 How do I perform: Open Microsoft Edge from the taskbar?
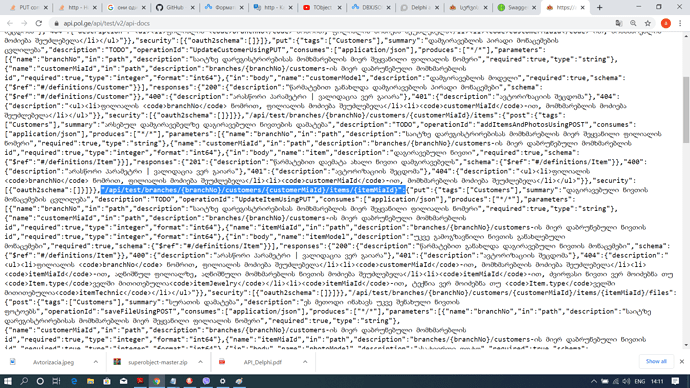pos(74,381)
